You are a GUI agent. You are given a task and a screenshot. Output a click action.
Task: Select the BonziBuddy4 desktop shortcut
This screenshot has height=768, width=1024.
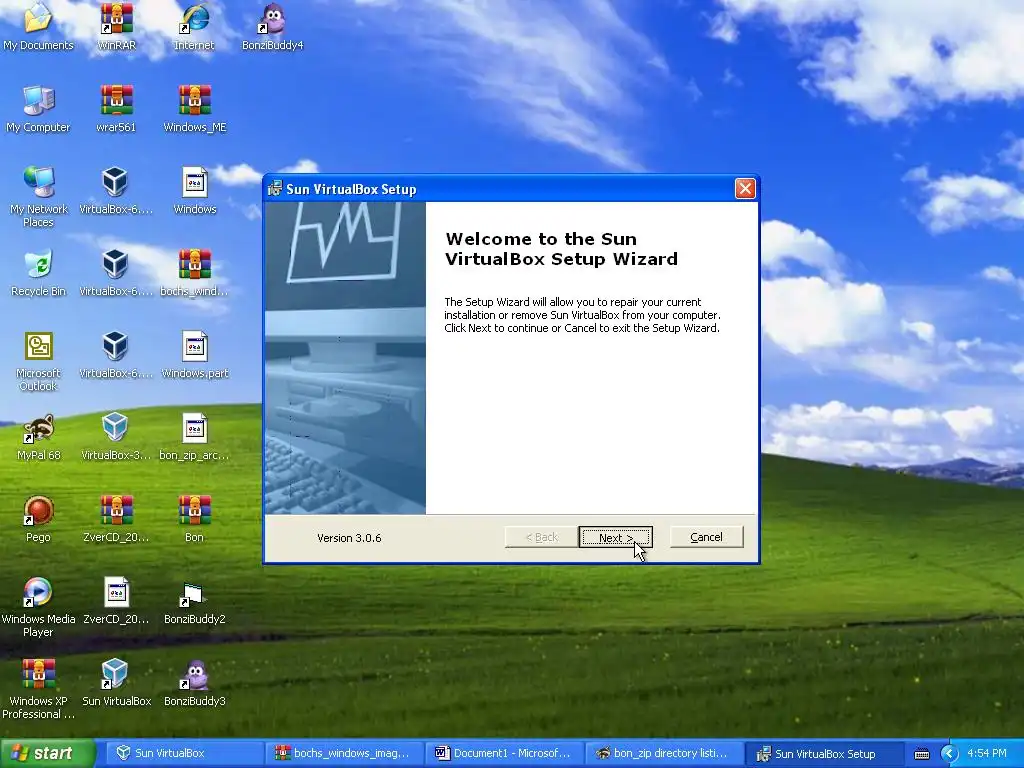click(x=272, y=26)
